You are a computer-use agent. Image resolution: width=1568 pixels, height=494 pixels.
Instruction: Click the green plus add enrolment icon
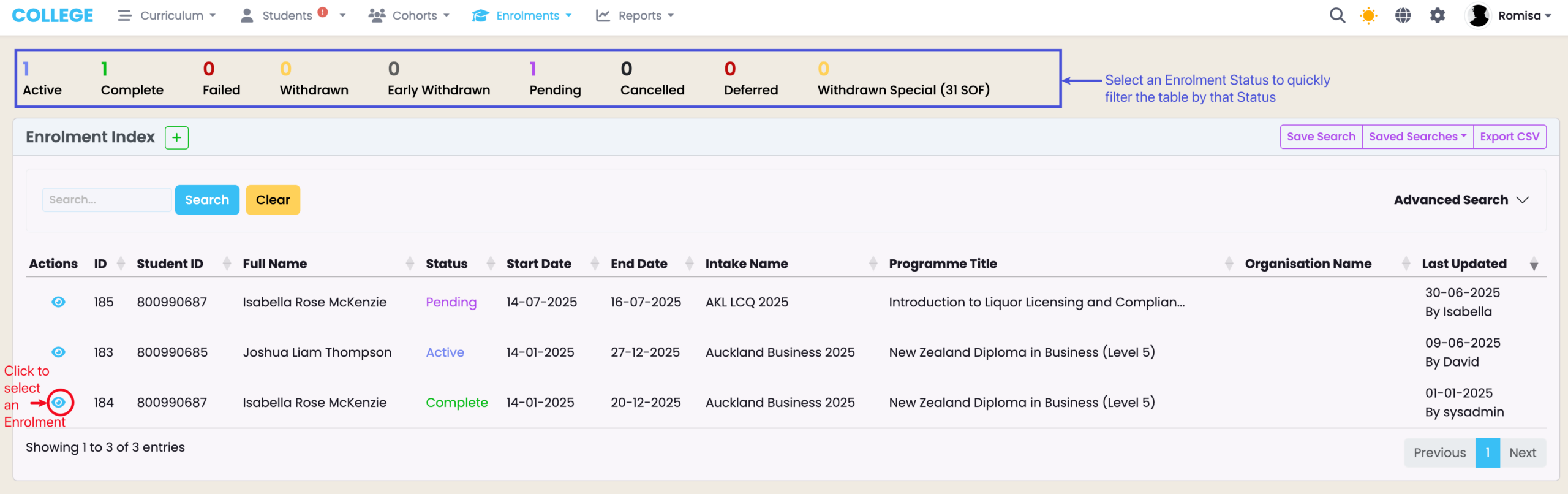[176, 137]
